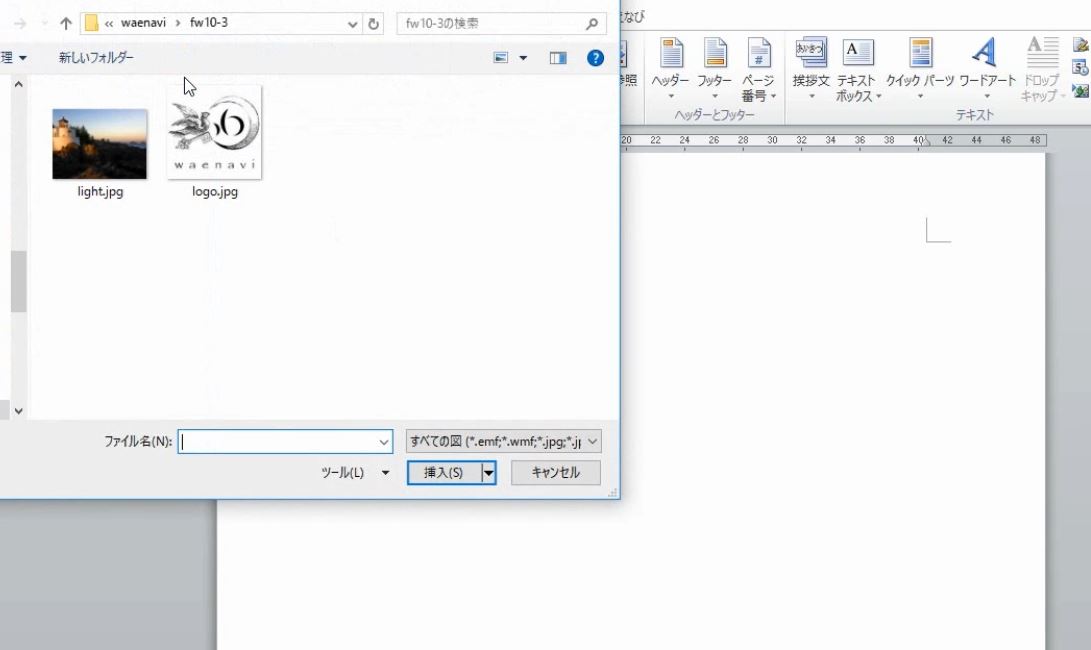Click the search magnifier icon

click(x=592, y=24)
